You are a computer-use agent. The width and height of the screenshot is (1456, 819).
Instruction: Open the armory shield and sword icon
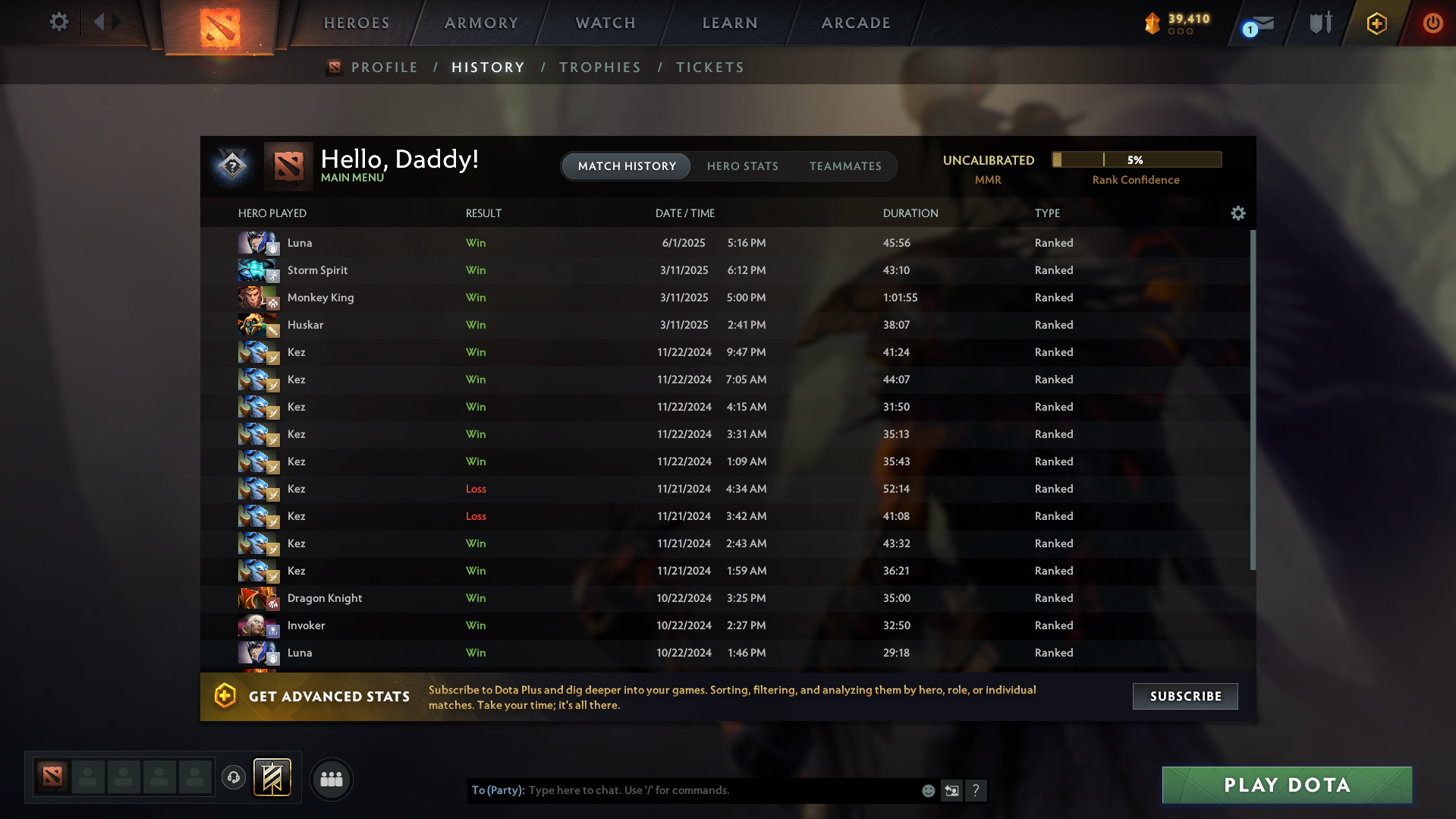1321,23
